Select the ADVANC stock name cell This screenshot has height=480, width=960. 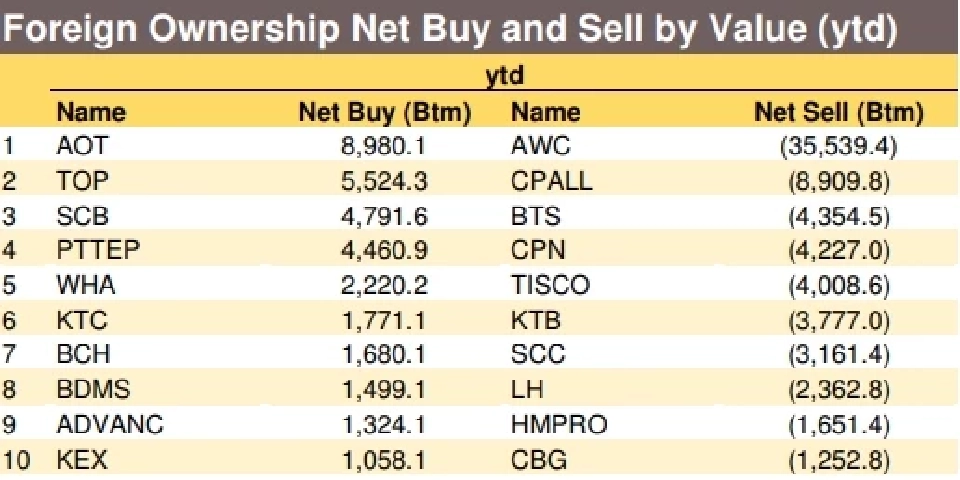[x=110, y=425]
